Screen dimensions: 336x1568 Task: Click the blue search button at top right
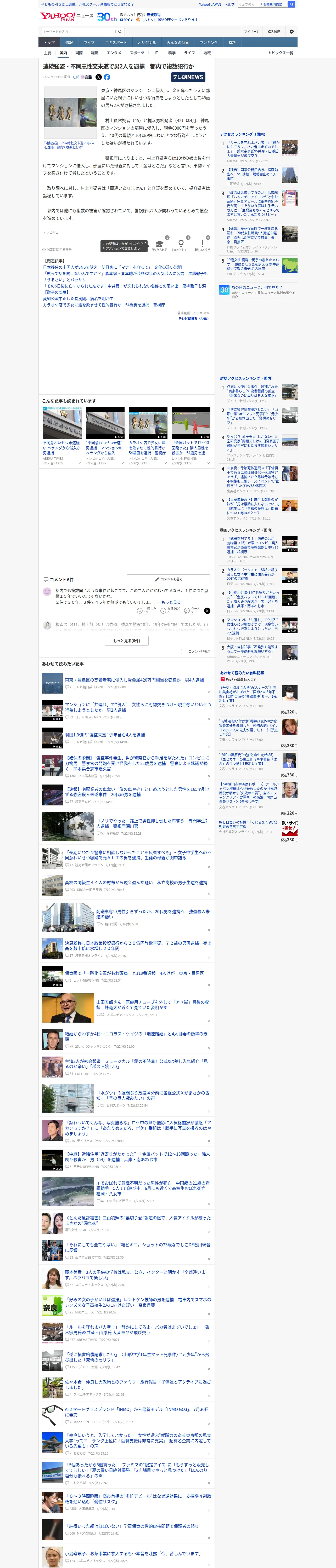[292, 4]
